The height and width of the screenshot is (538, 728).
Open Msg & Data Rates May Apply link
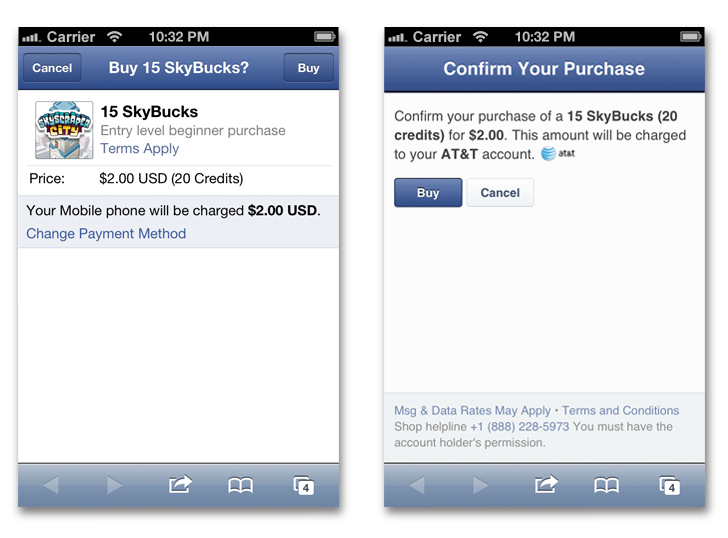coord(472,410)
